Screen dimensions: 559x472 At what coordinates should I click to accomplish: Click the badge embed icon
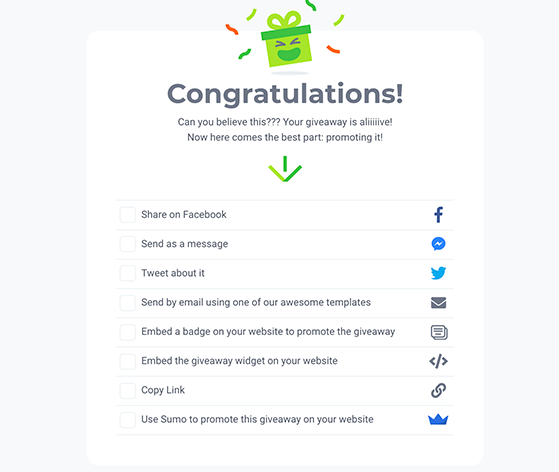(x=439, y=332)
